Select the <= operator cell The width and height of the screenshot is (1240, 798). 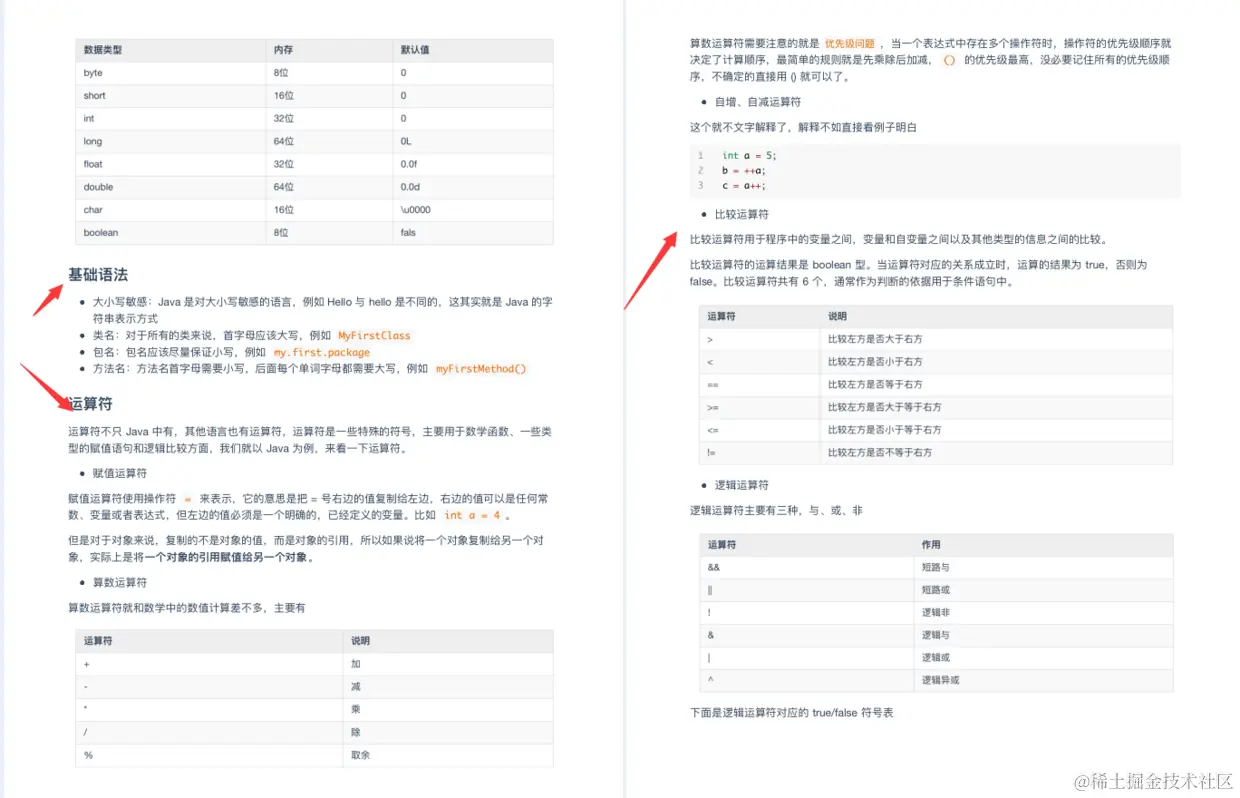(760, 430)
